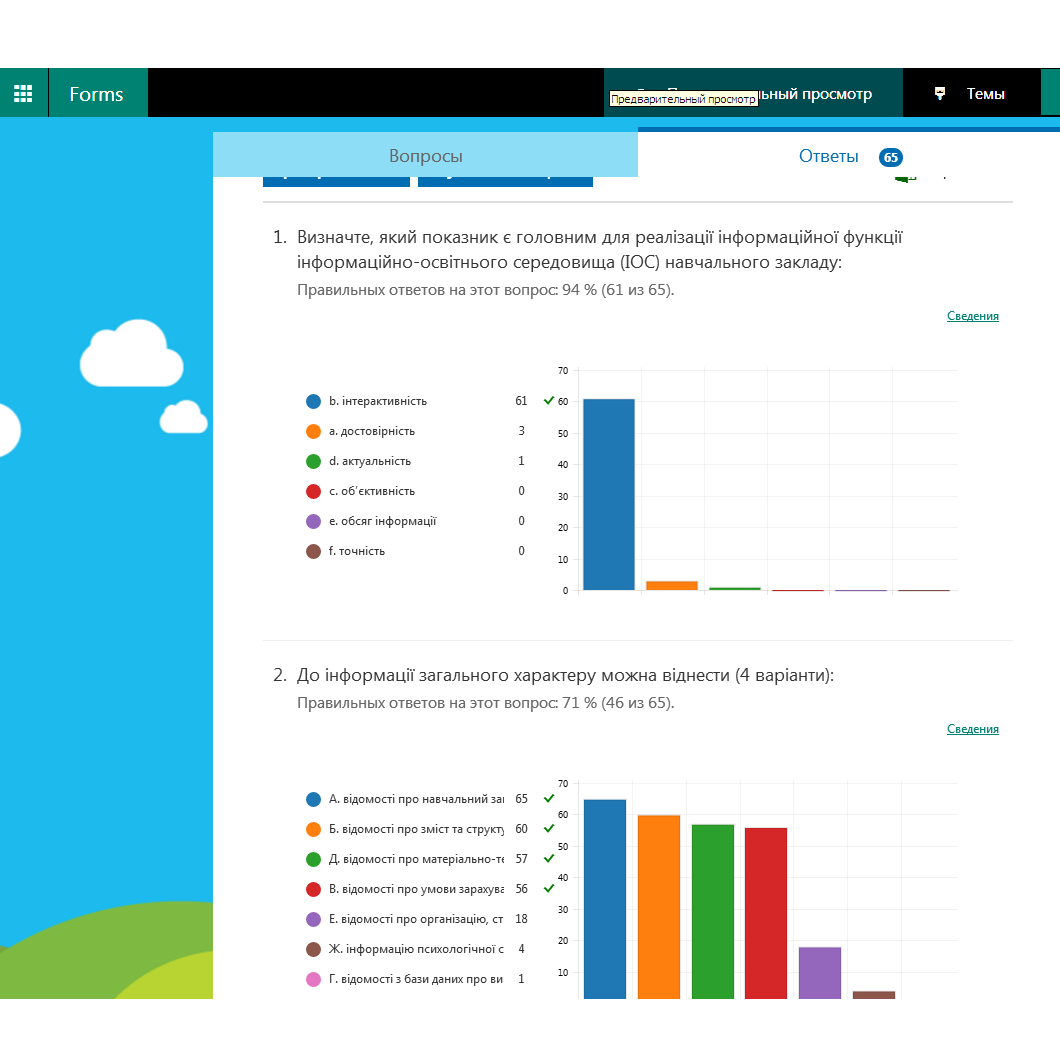Click the small orange bar in question 1 chart
Image resolution: width=1060 pixels, height=1060 pixels.
click(671, 585)
